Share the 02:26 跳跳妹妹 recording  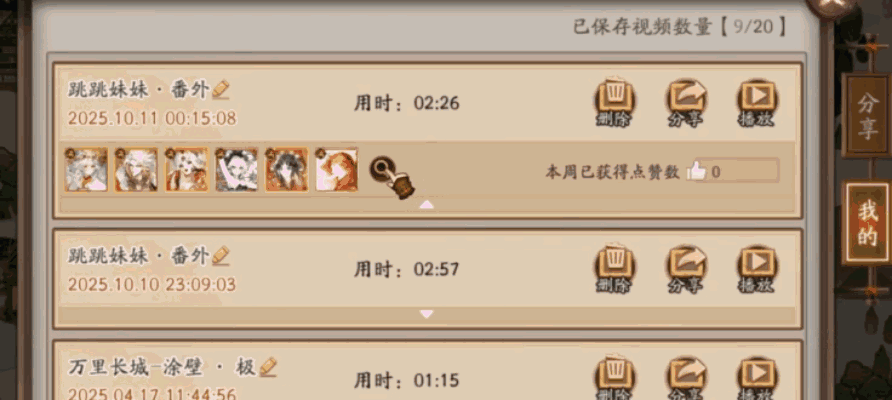click(687, 103)
